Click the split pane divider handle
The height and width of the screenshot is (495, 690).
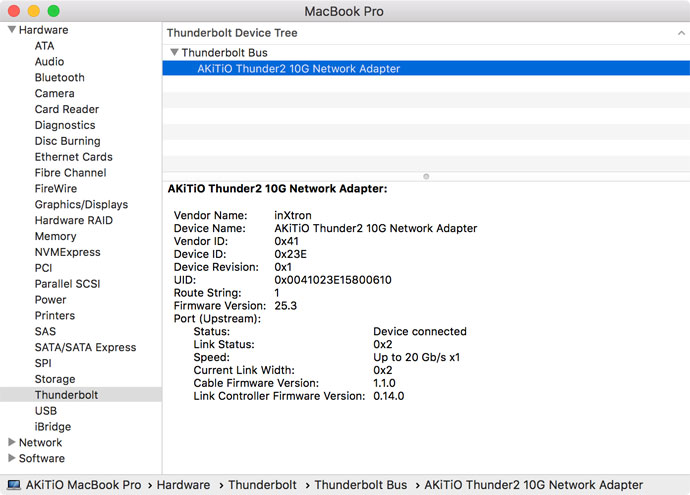tap(426, 176)
